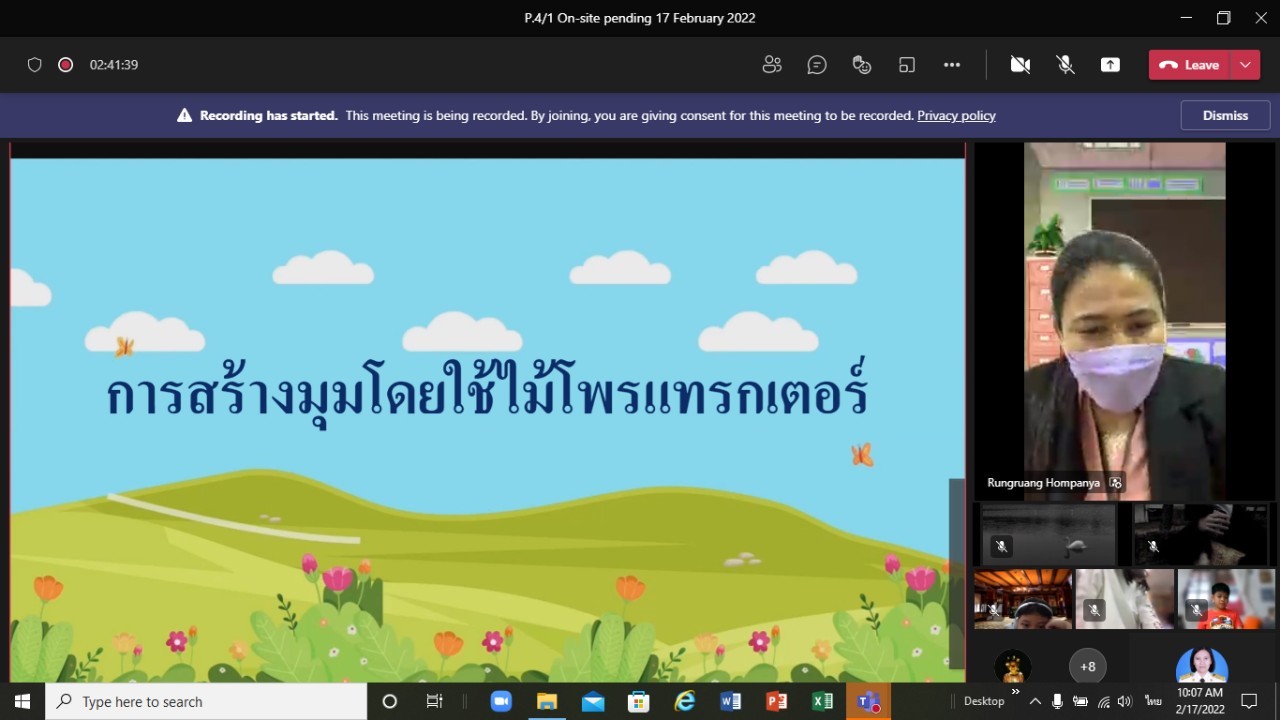Open the More actions ellipsis menu
Image resolution: width=1280 pixels, height=720 pixels.
click(x=952, y=65)
